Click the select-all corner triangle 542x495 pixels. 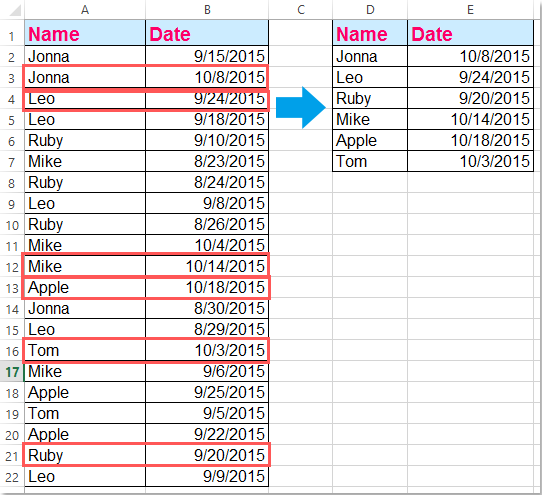pyautogui.click(x=15, y=10)
